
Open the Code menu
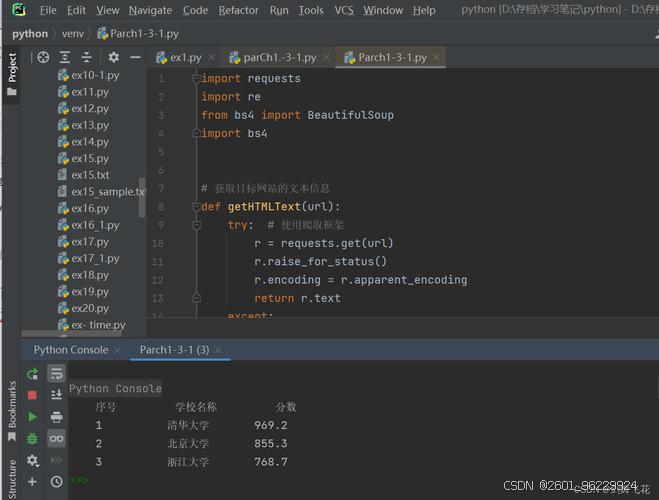pos(195,10)
